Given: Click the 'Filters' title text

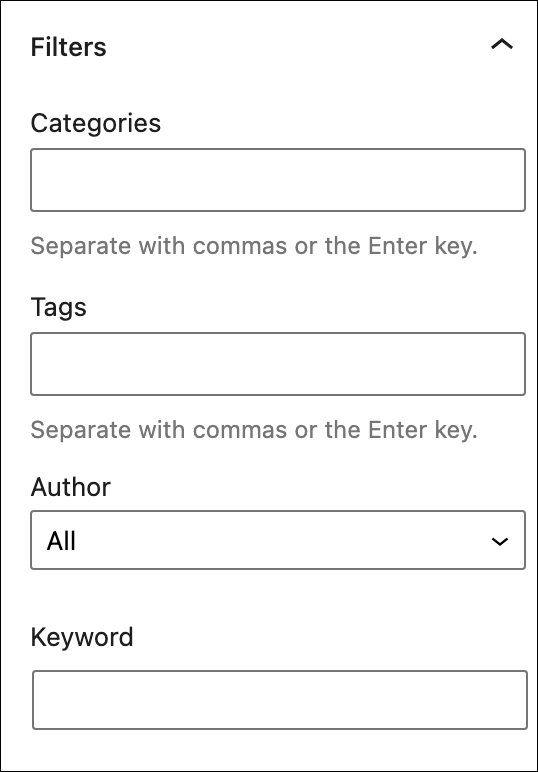Looking at the screenshot, I should pos(68,47).
